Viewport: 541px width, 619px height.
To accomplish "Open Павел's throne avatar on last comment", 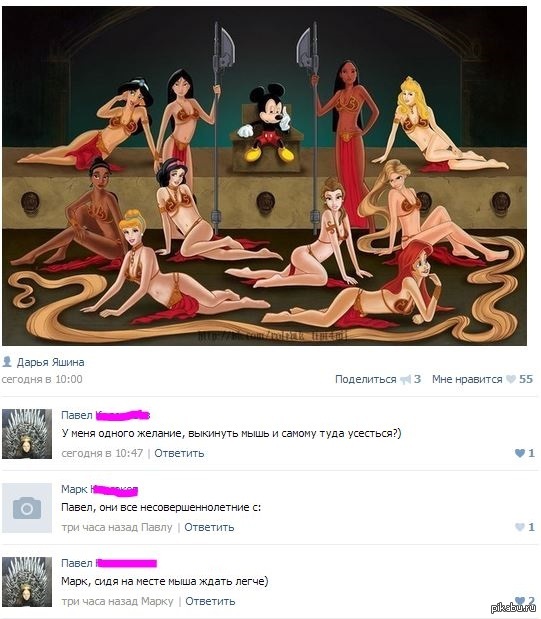I will 27,582.
